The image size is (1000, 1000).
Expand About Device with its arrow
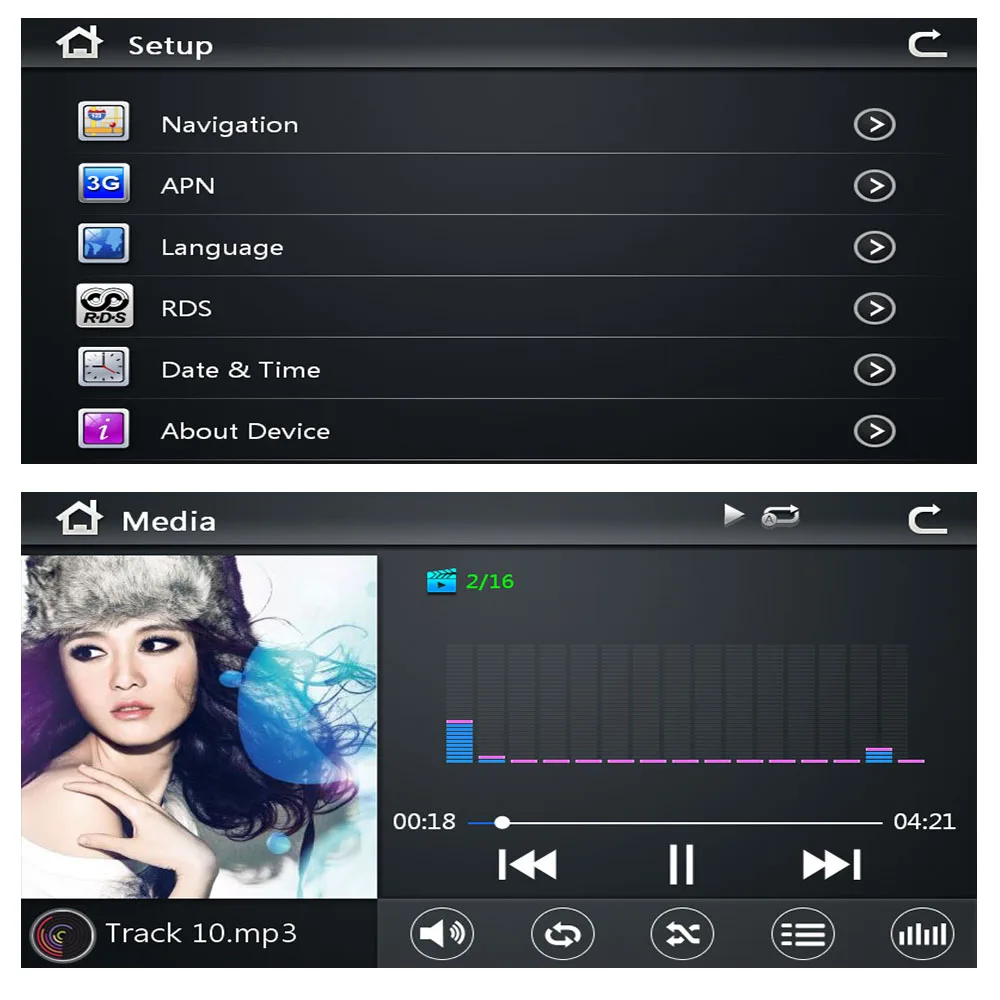coord(874,431)
